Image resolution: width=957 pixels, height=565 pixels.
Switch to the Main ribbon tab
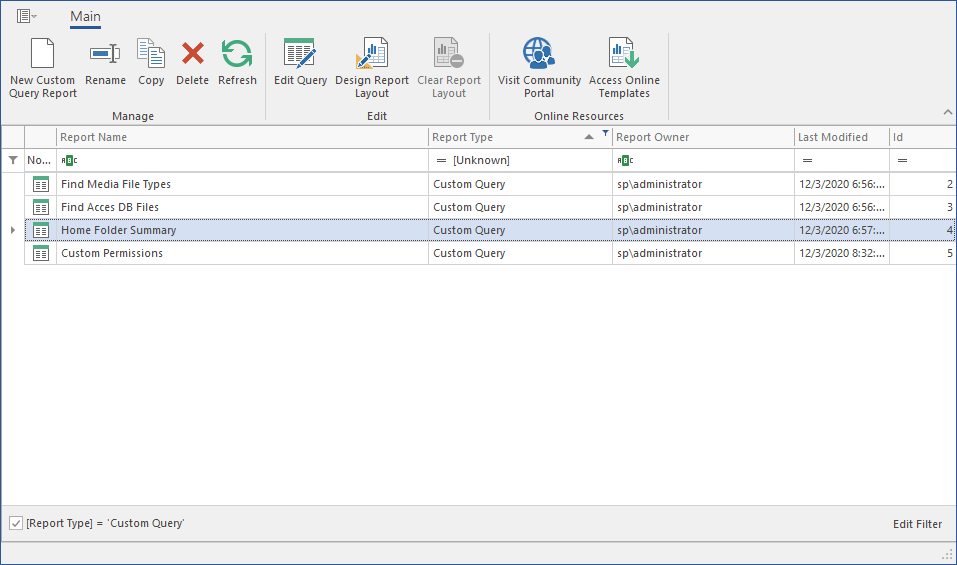click(85, 16)
